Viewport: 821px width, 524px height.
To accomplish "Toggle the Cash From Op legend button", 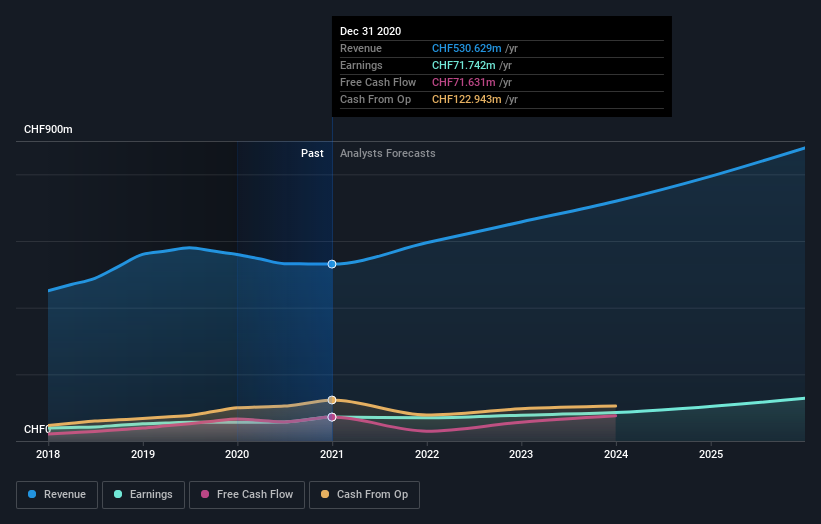I will [364, 495].
